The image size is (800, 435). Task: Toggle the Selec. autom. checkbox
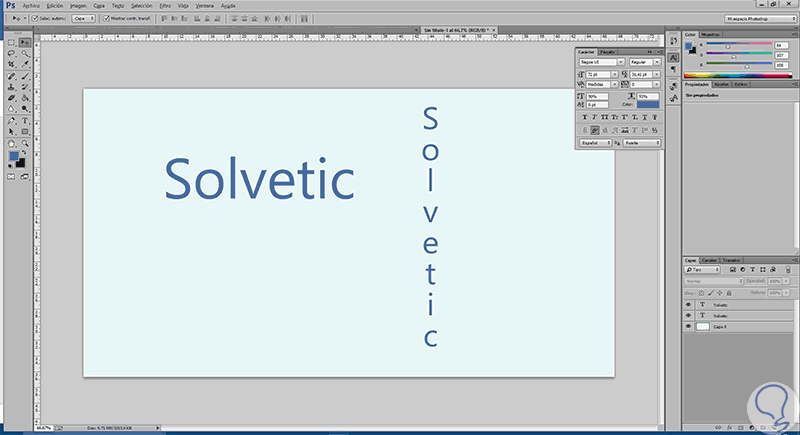(x=35, y=18)
